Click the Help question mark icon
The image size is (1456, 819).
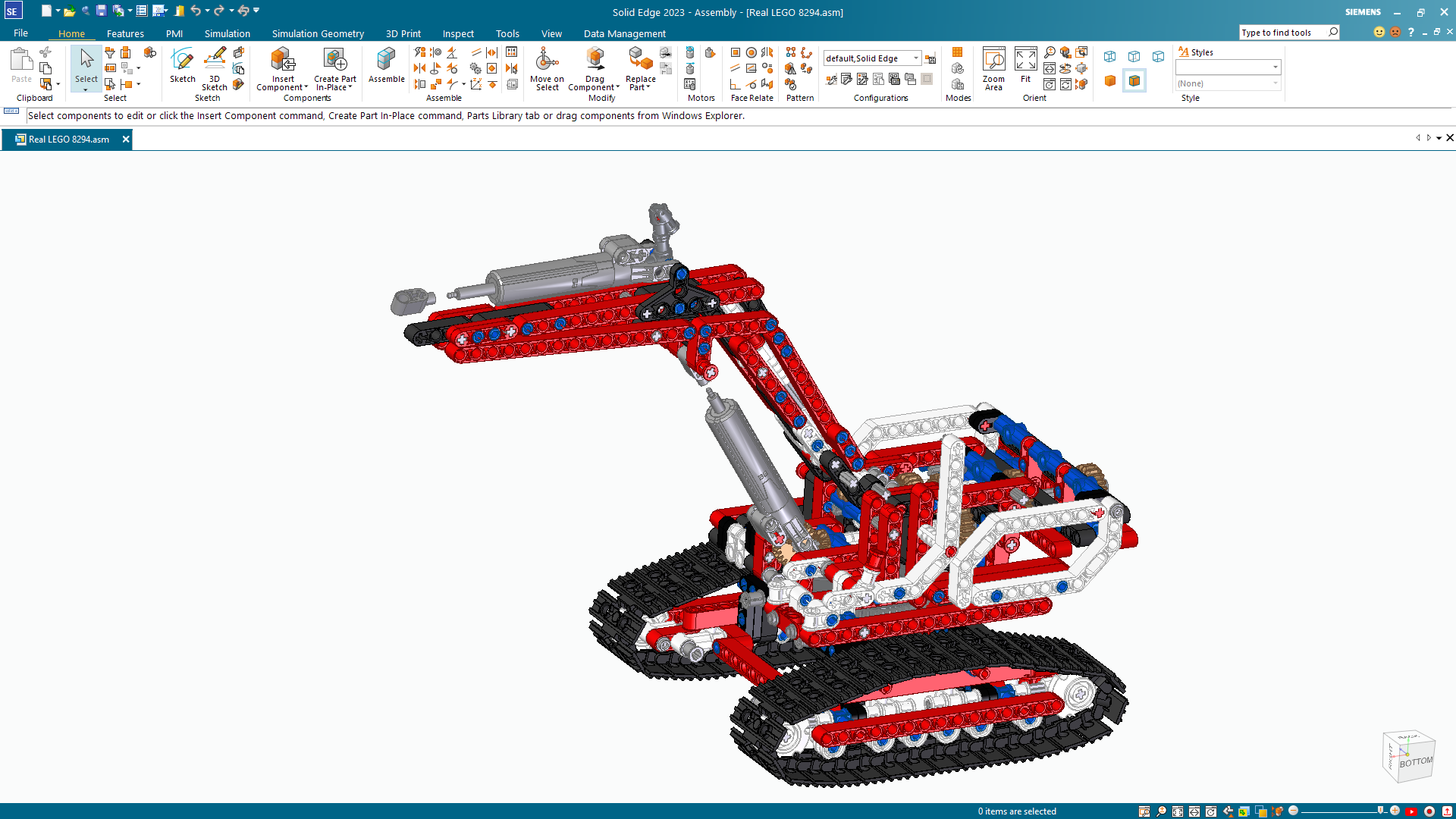[x=1410, y=32]
